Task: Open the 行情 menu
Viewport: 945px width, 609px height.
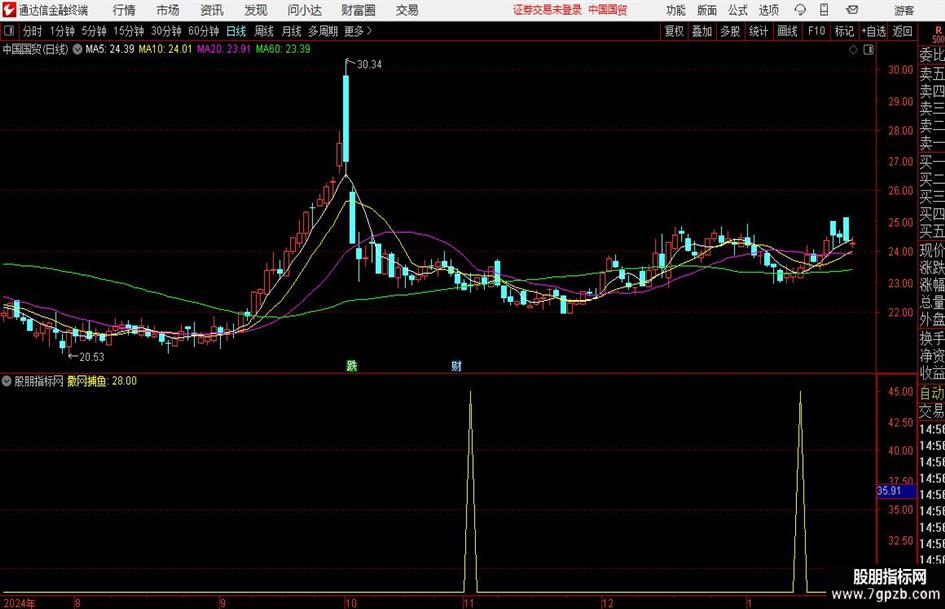Action: pos(124,10)
